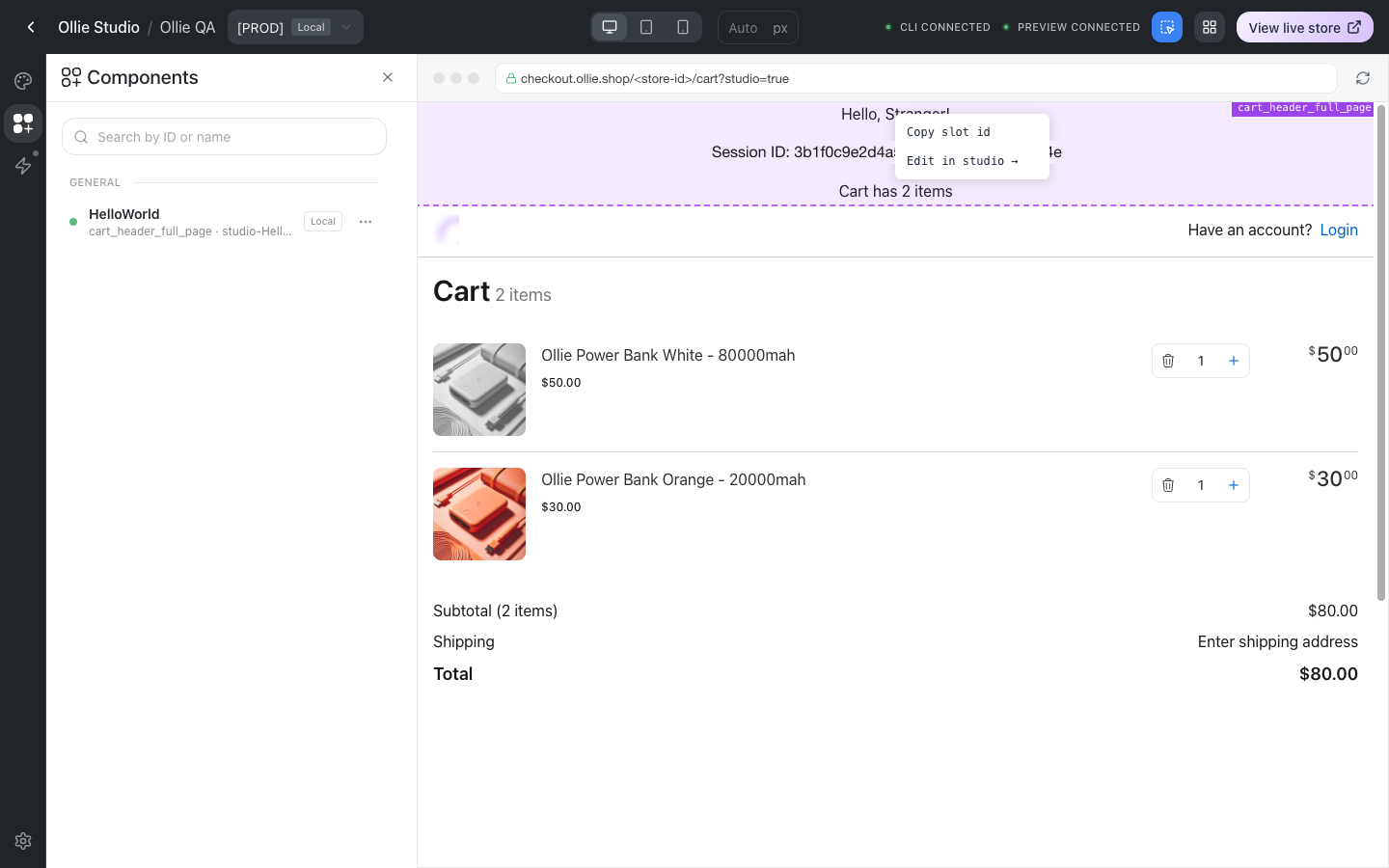
Task: Open the lightning bolt sidebar icon
Action: (23, 166)
